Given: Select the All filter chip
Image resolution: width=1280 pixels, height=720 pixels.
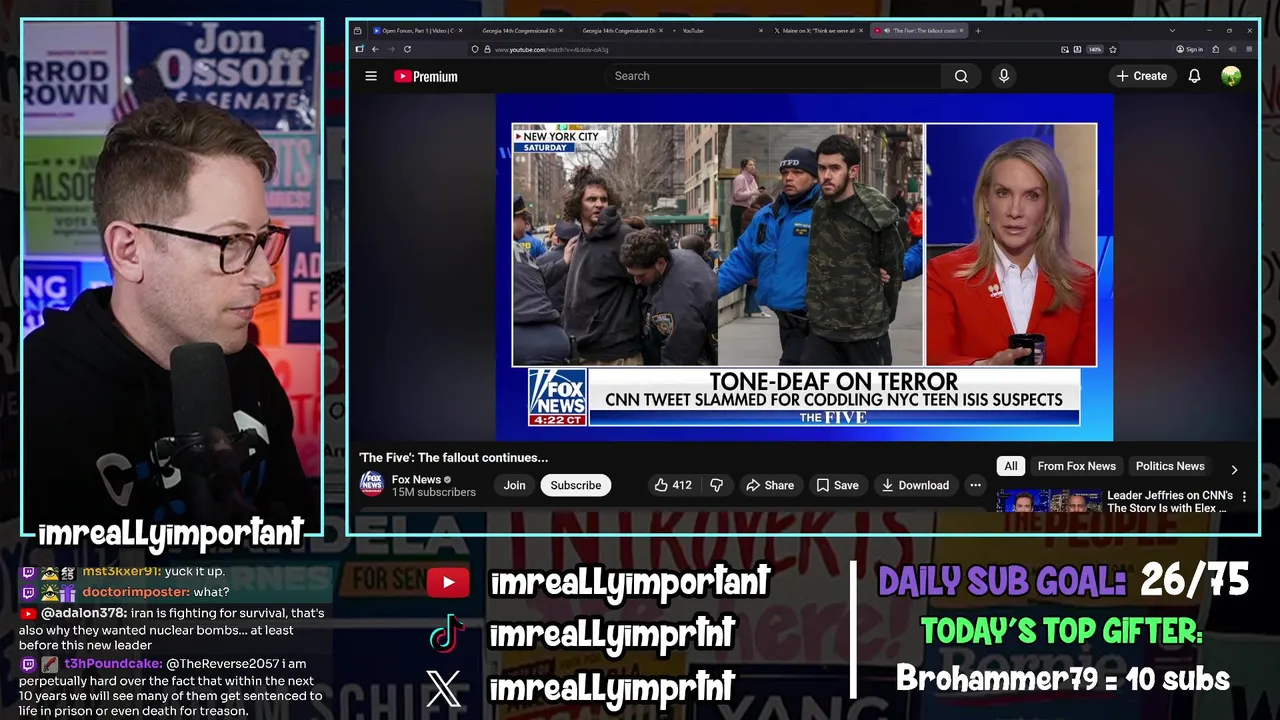Looking at the screenshot, I should 1011,466.
